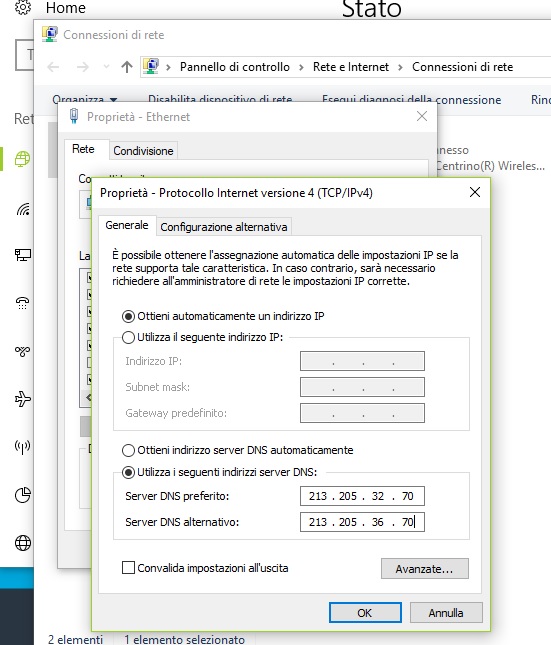Screen dimensions: 551x645
Task: Open the Settings gear icon beside Home
Action: tap(23, 7)
